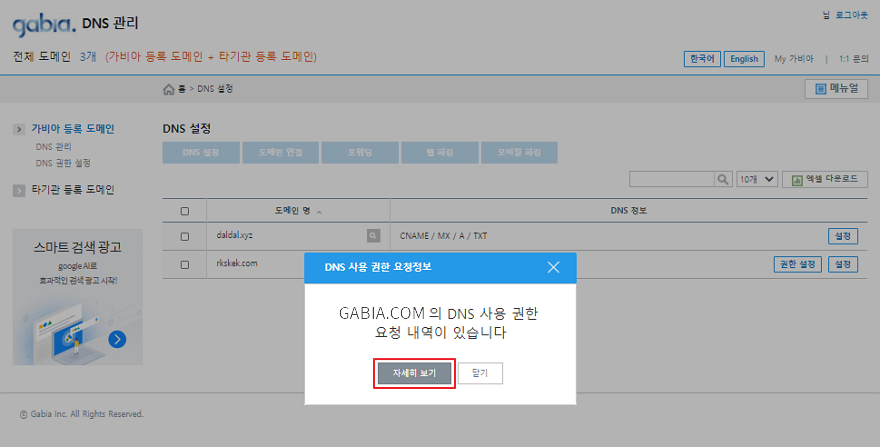Click the domain search input field
The width and height of the screenshot is (880, 447).
(671, 179)
